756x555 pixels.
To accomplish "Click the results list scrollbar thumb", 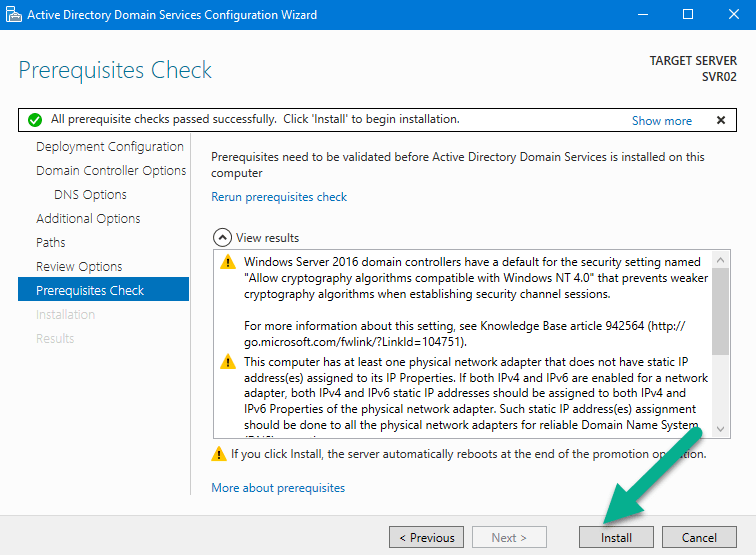I will click(x=721, y=311).
